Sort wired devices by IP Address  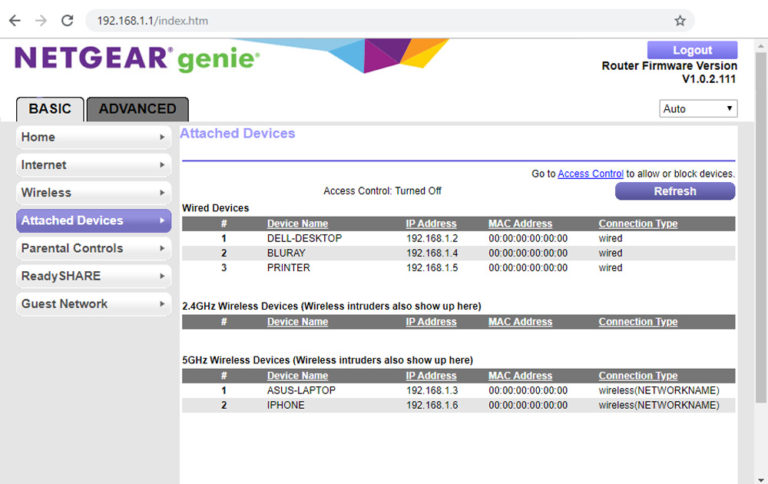[x=431, y=224]
